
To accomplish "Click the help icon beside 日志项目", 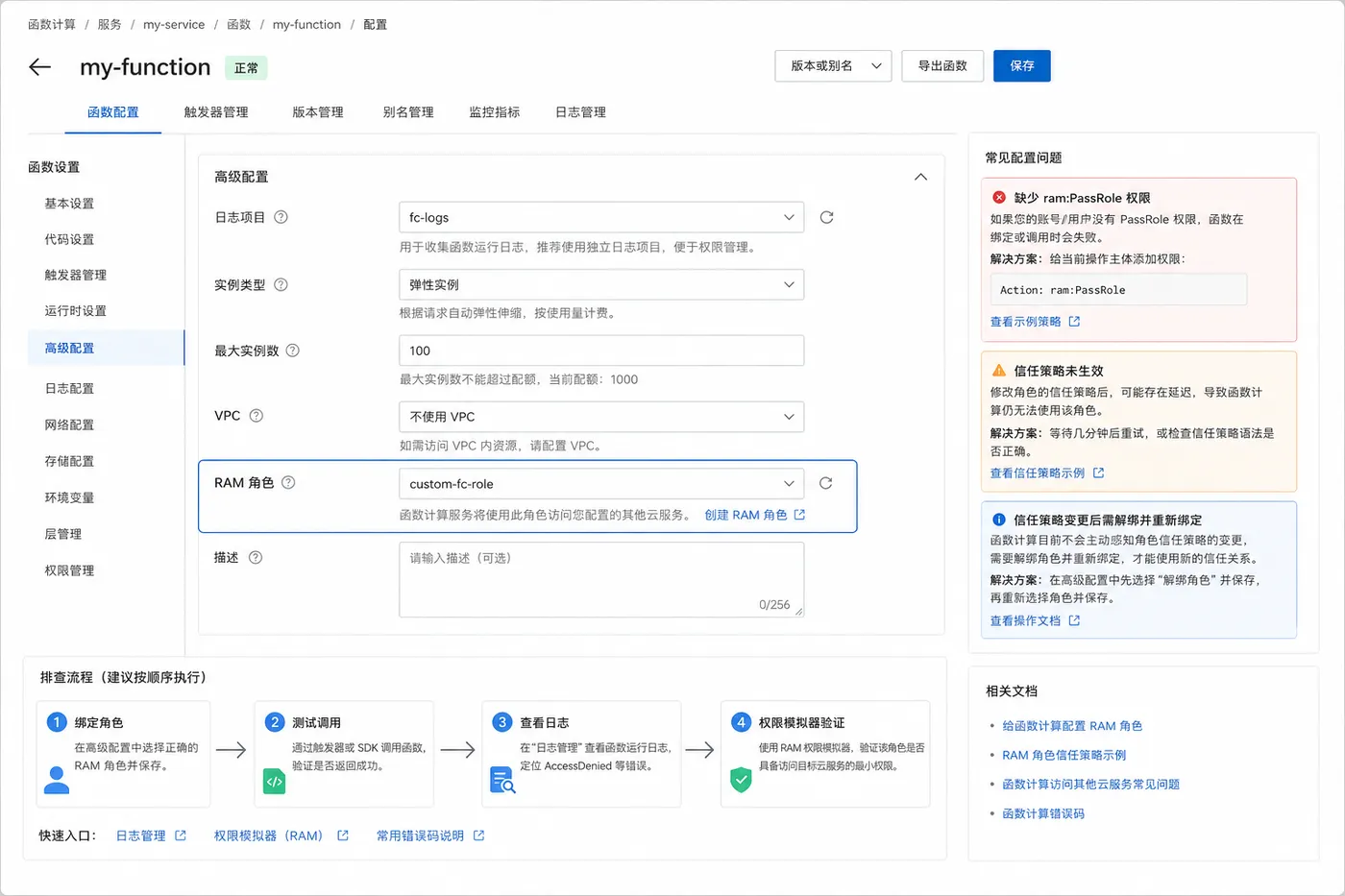I will pos(281,217).
